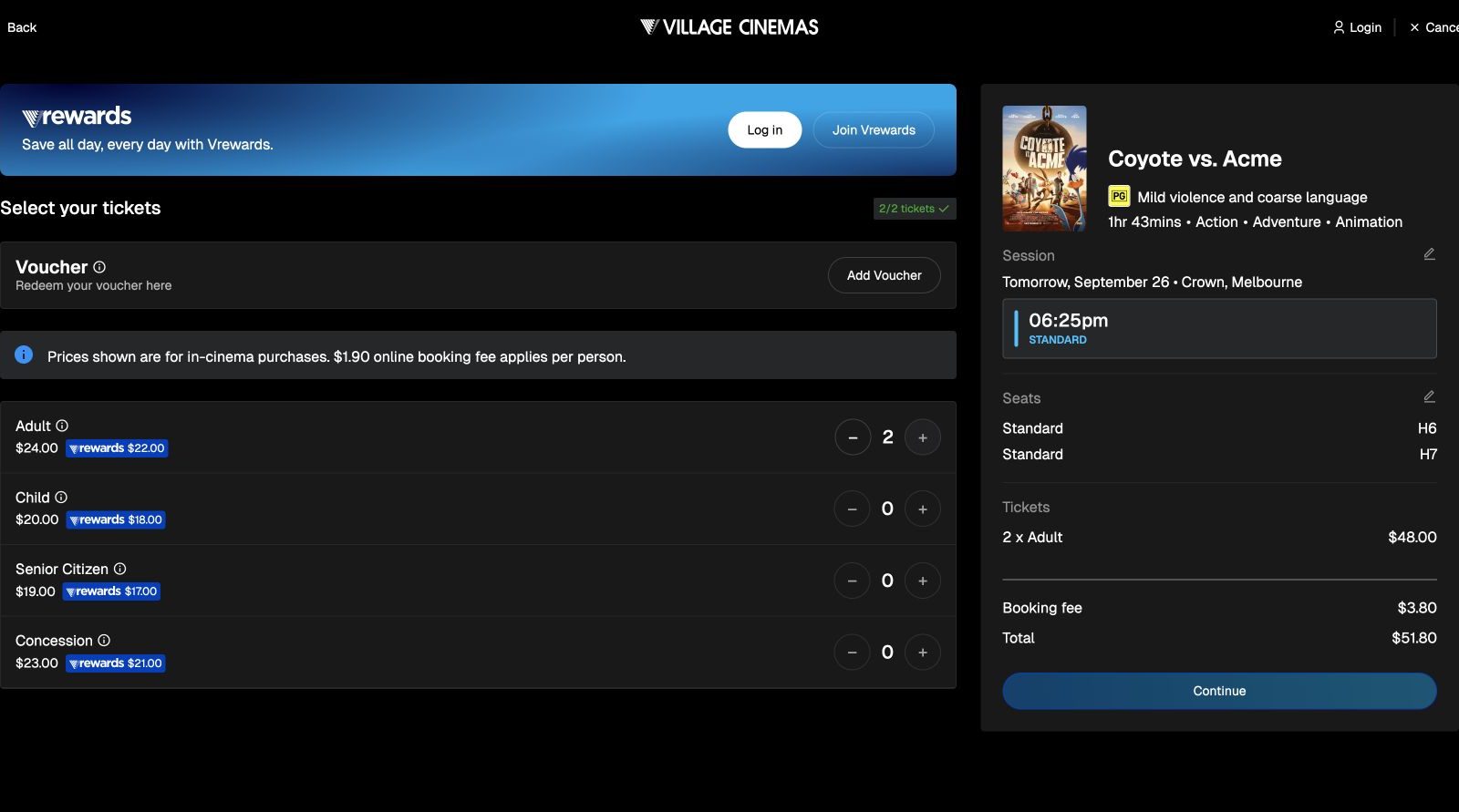
Task: Click the Concession Vrewards $21.00 badge
Action: click(116, 663)
